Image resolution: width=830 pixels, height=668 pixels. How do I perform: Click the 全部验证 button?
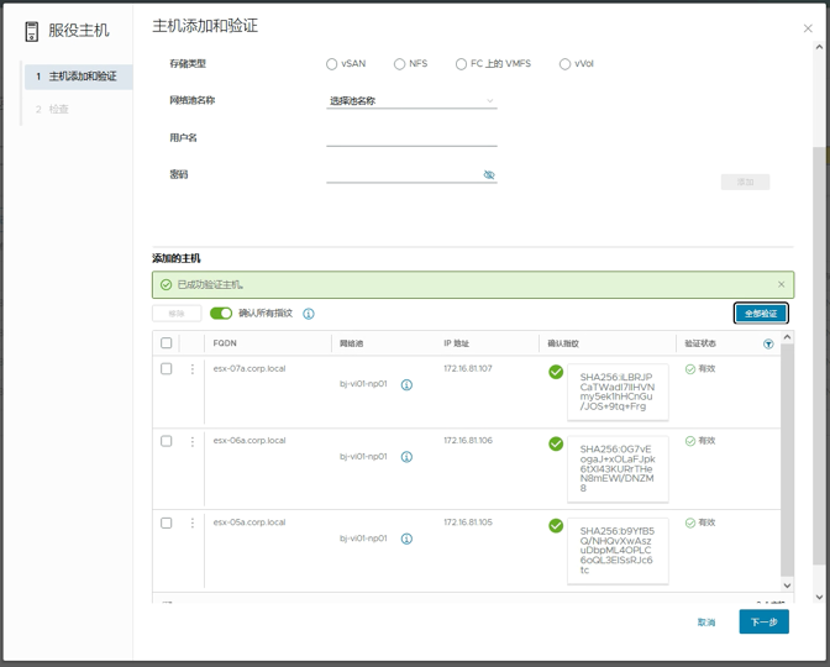point(761,313)
